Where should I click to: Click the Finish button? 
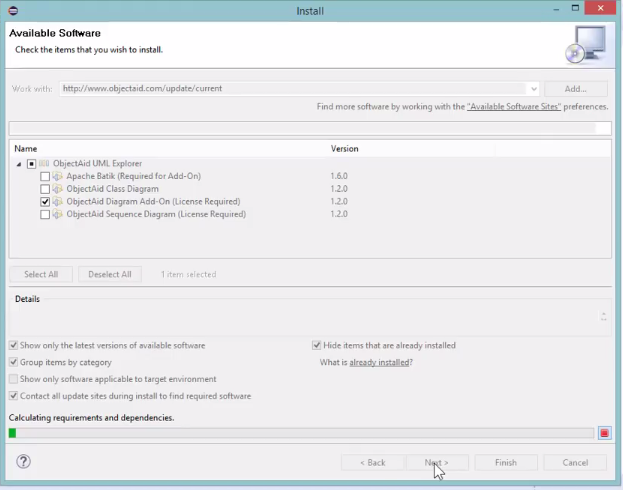click(506, 463)
